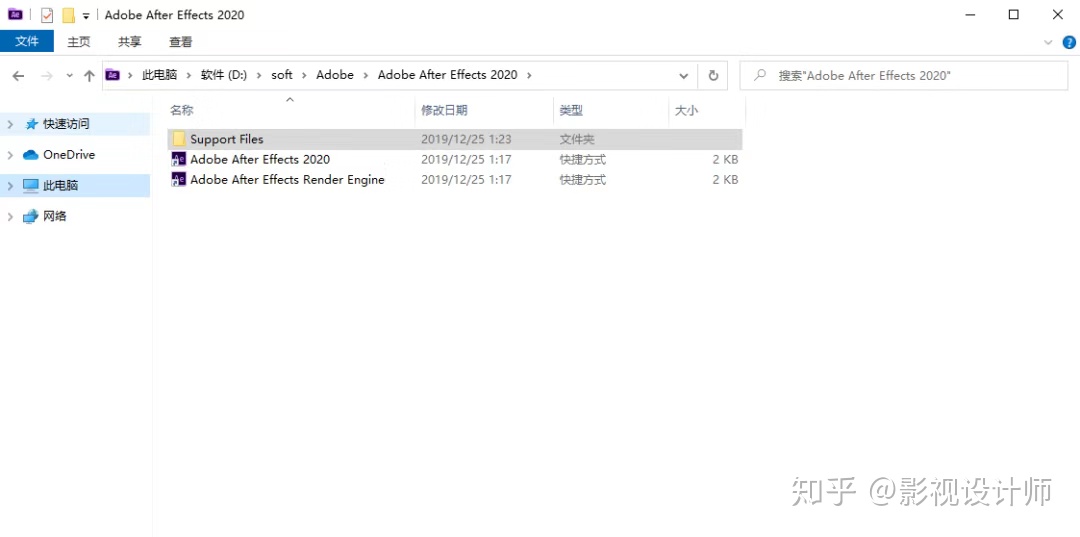Click 2 KB size of Render Engine row
This screenshot has width=1080, height=537.
tap(725, 180)
